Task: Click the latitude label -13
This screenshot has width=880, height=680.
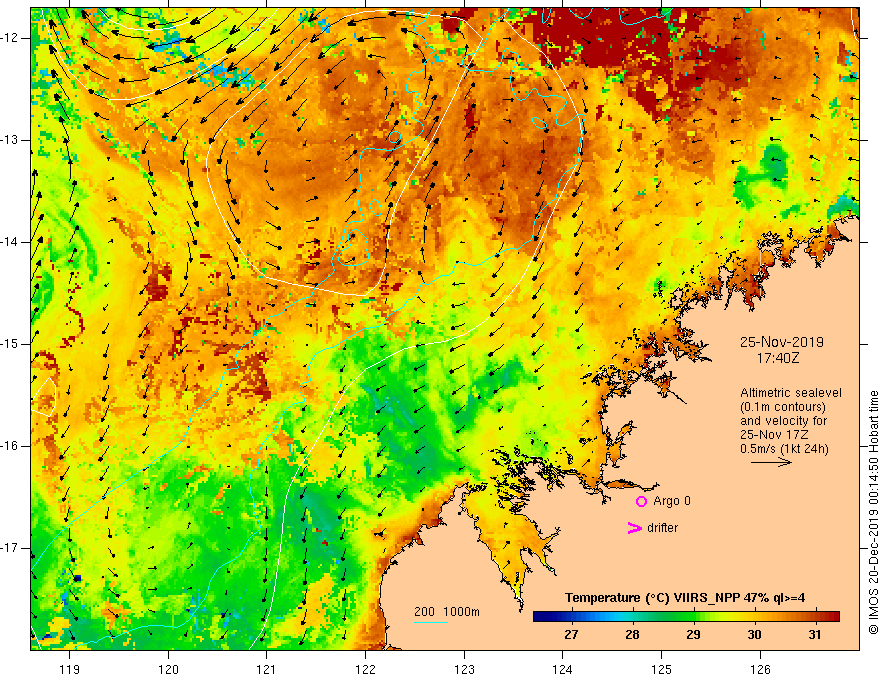Action: 11,140
